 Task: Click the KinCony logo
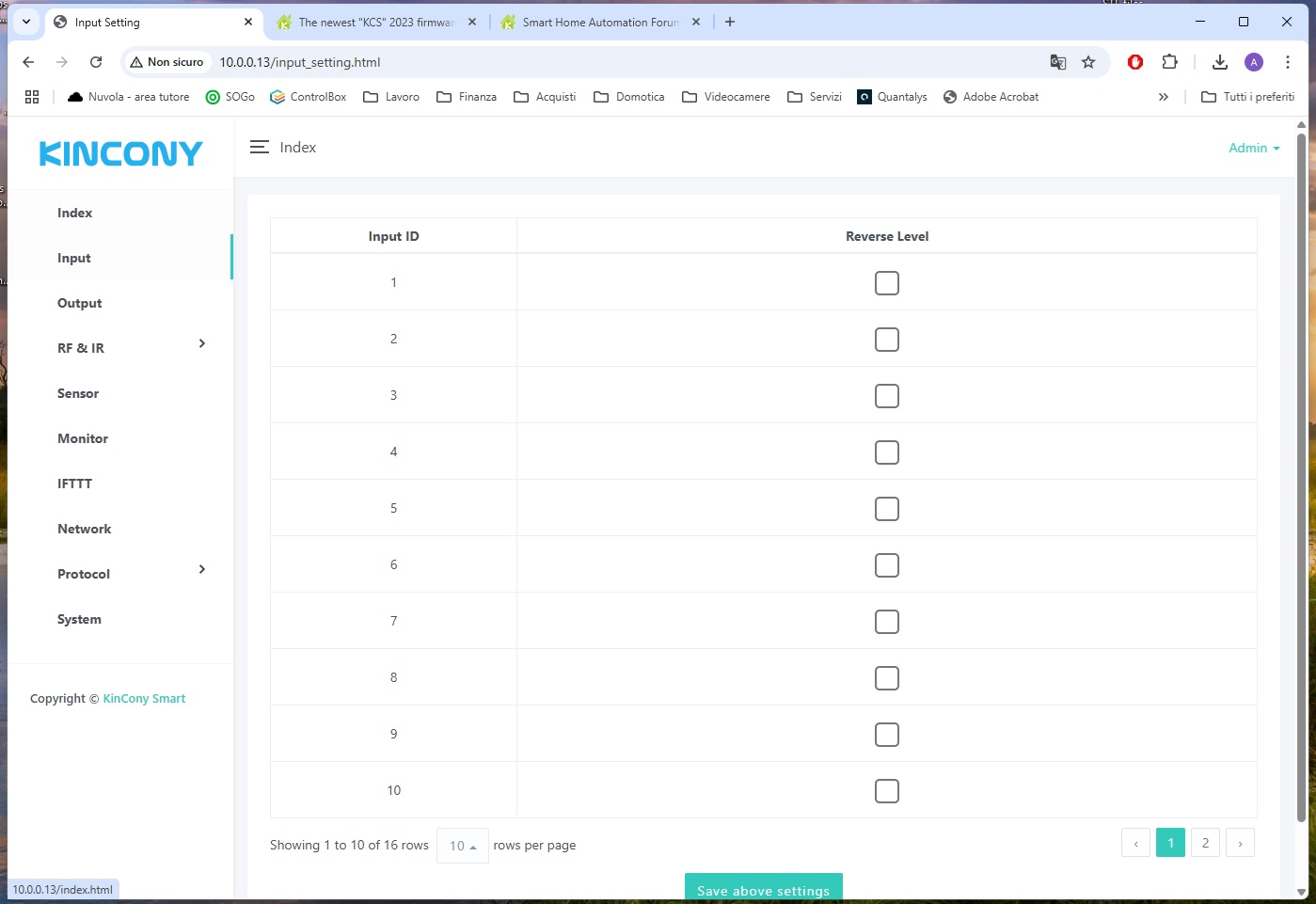[120, 153]
